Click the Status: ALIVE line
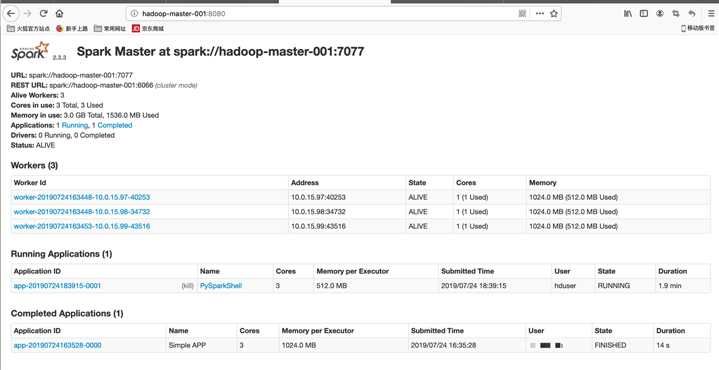The width and height of the screenshot is (719, 370). coord(33,145)
